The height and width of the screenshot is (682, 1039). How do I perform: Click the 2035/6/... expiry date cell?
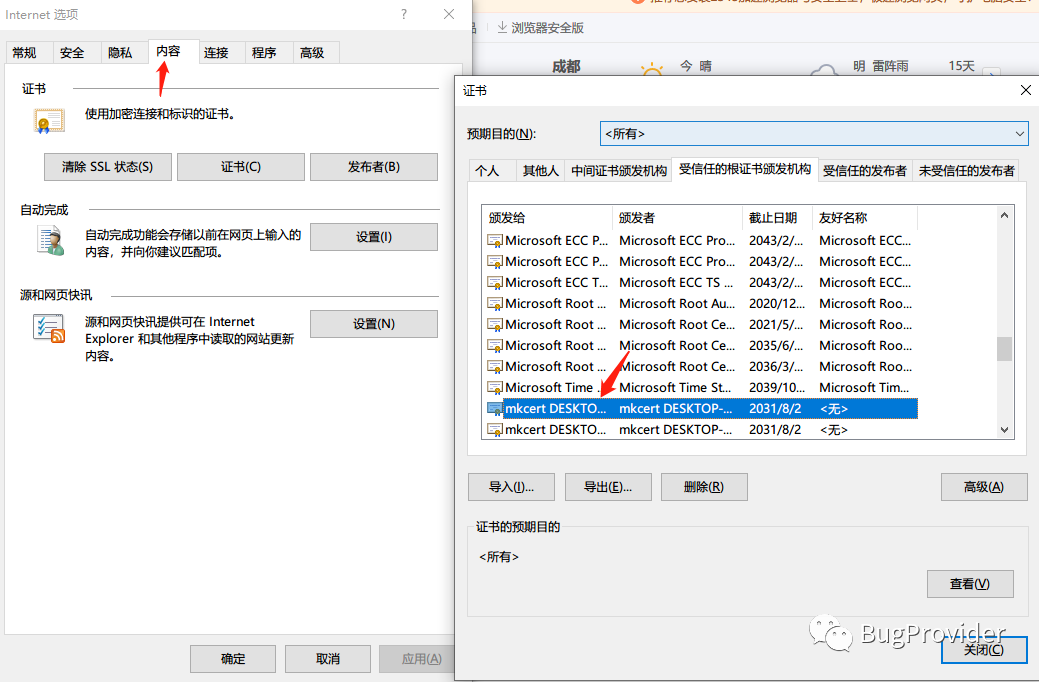coord(777,346)
